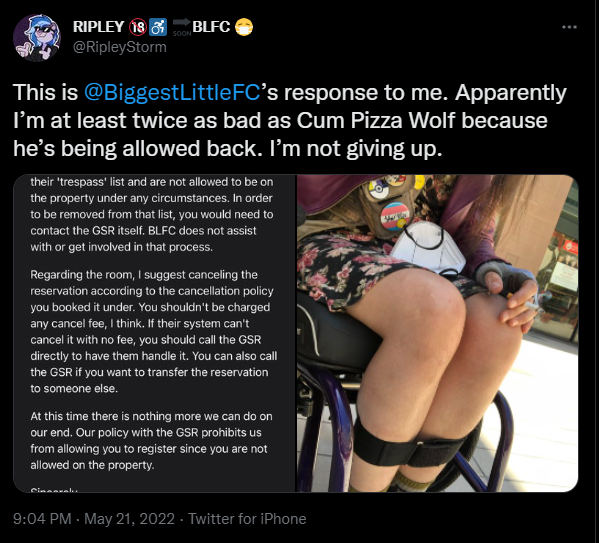Click the RIPLEY display name
This screenshot has height=543, width=599.
click(x=98, y=27)
